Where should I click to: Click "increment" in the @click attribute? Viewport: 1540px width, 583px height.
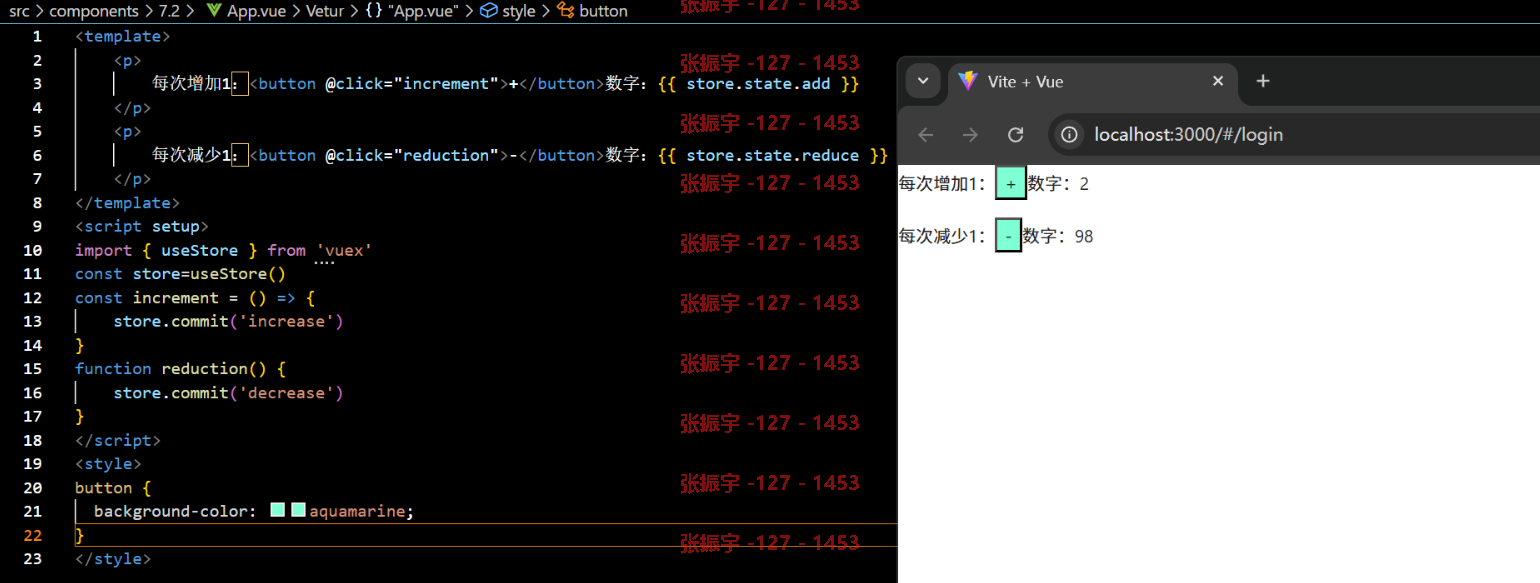click(448, 84)
